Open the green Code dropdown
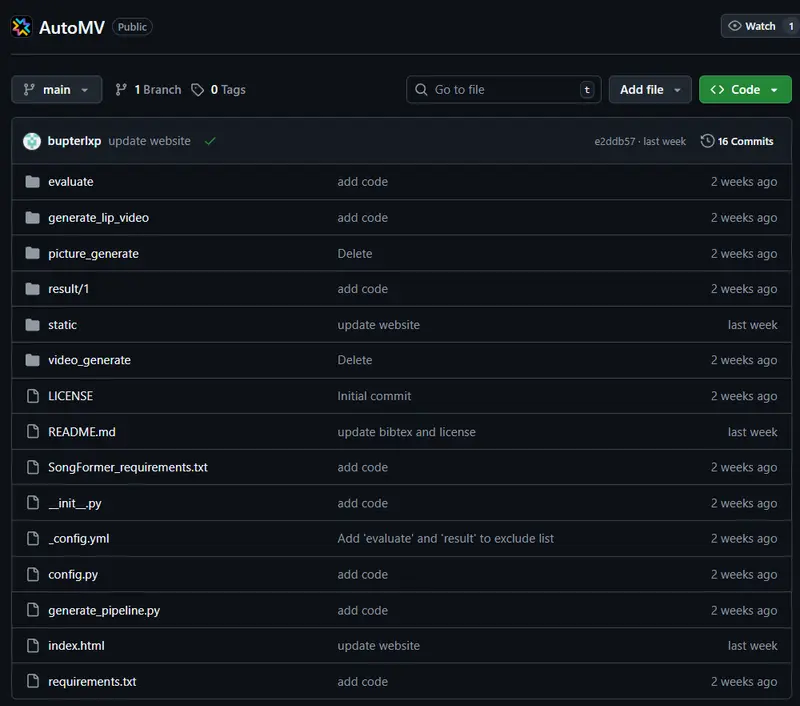Viewport: 800px width, 706px height. point(744,90)
